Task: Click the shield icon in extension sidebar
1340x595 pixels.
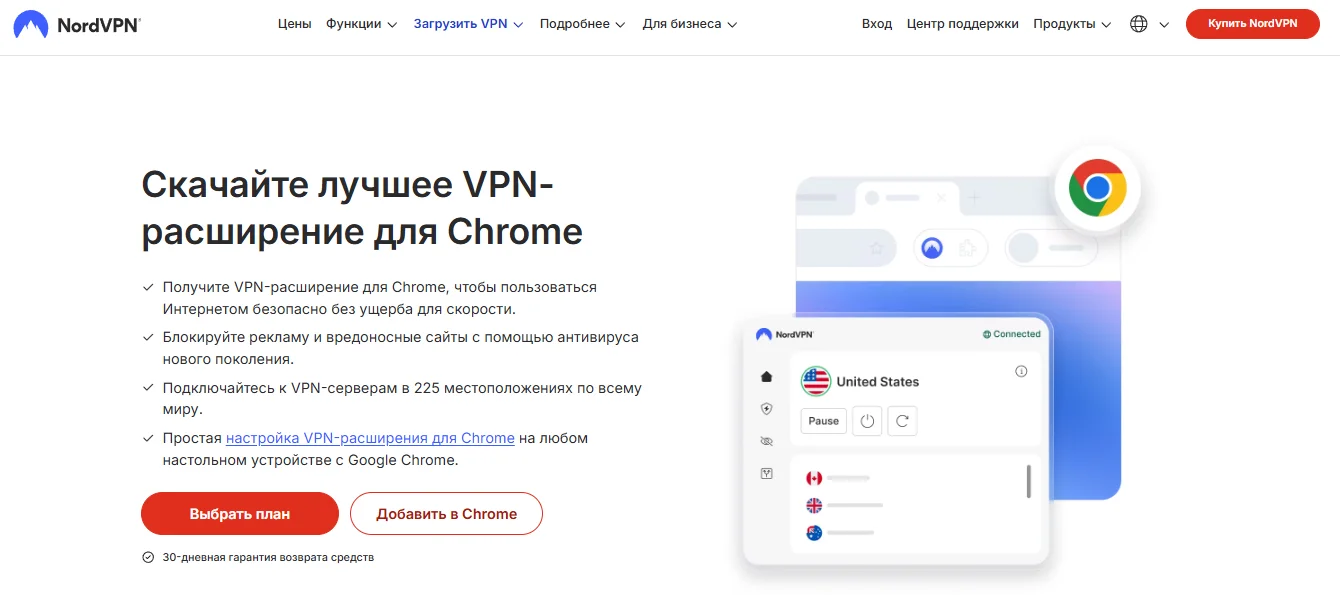Action: tap(766, 408)
